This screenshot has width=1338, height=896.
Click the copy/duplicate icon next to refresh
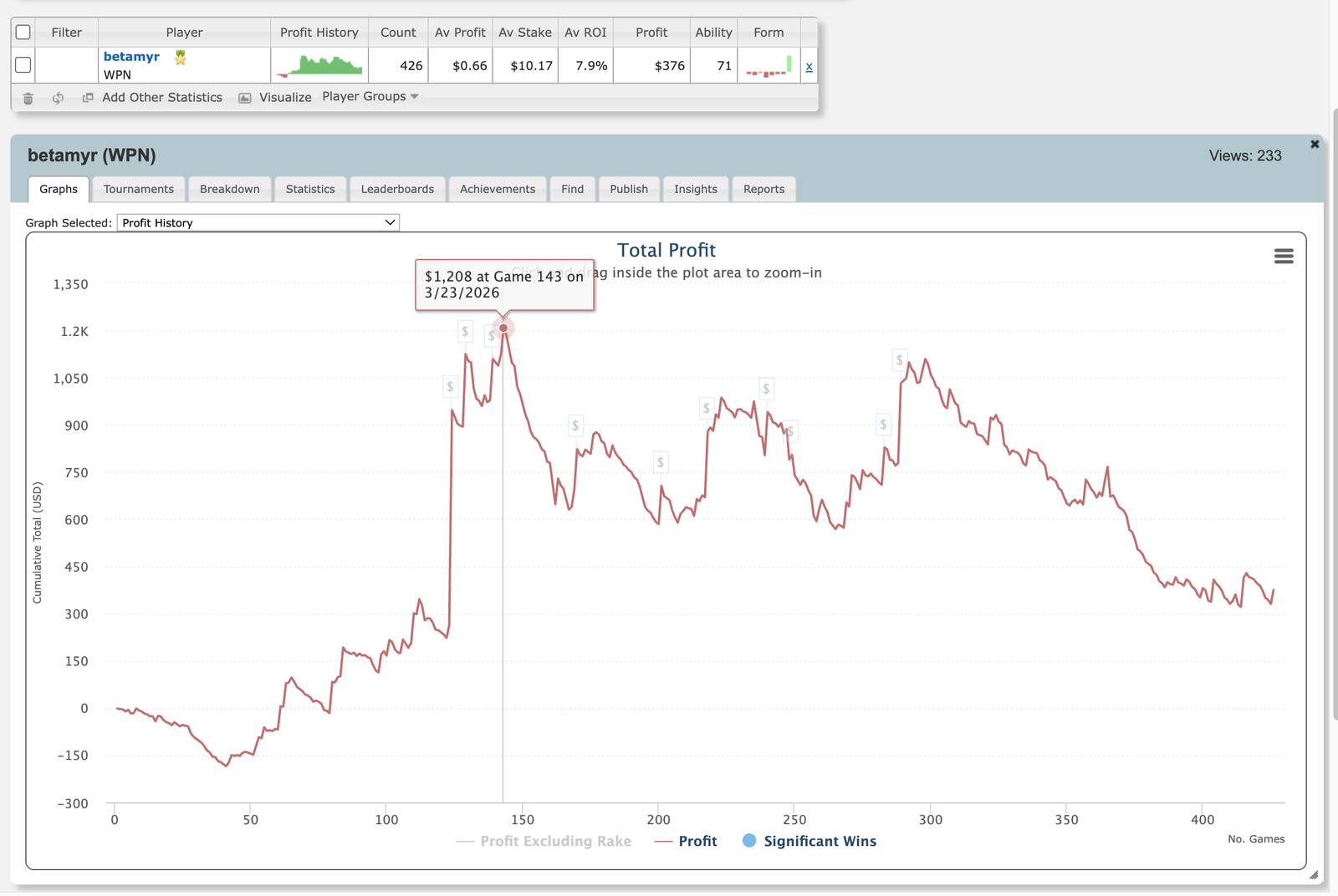click(x=86, y=98)
